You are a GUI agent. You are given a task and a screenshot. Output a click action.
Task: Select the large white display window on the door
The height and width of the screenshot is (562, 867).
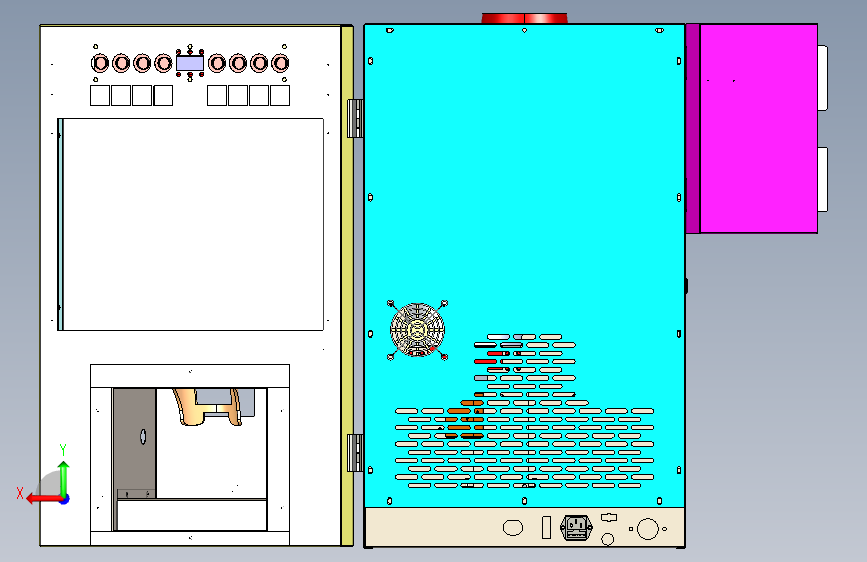193,225
